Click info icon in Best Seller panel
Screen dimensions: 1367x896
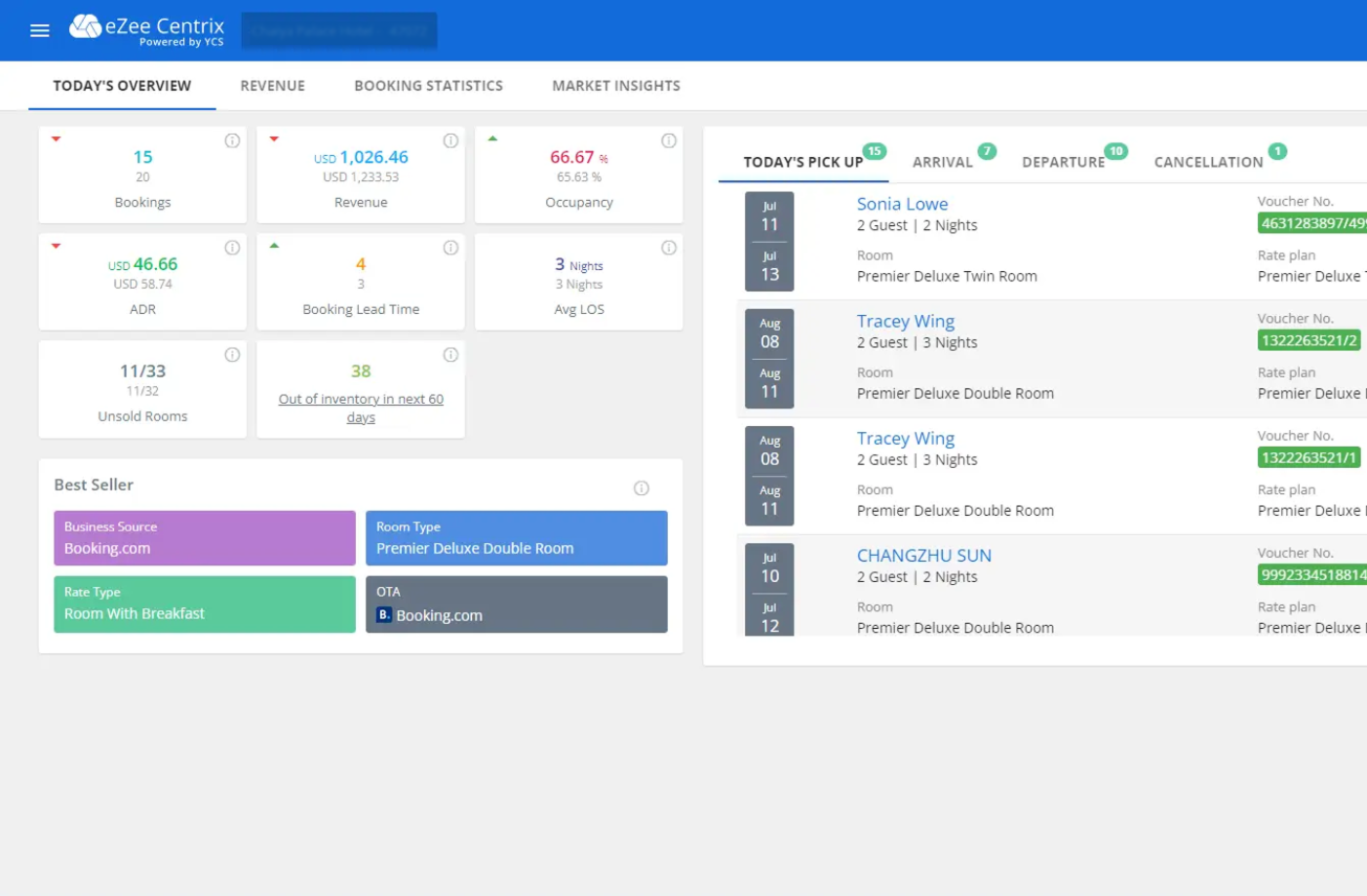642,488
